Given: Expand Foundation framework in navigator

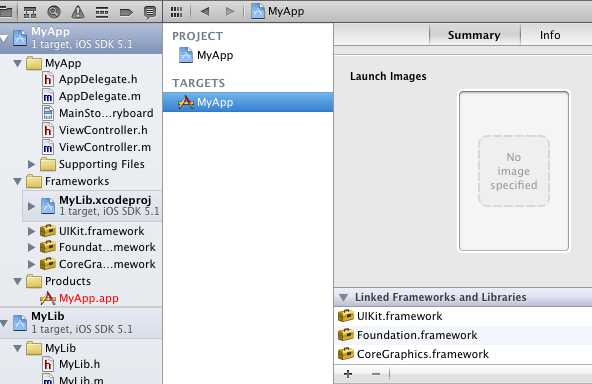Looking at the screenshot, I should (32, 247).
